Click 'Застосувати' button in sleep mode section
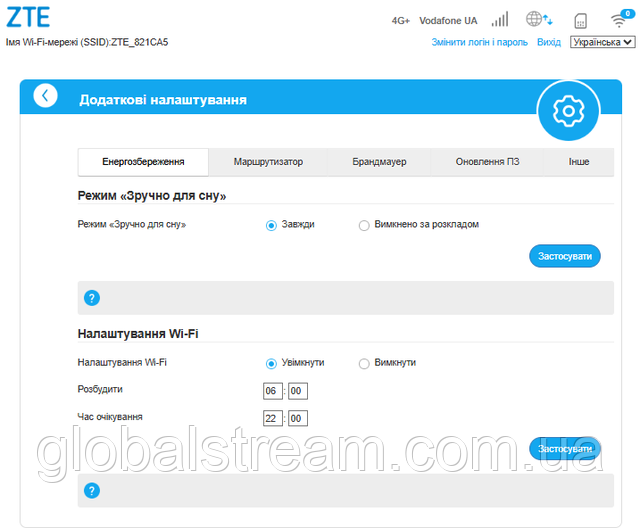The width and height of the screenshot is (640, 528). [x=564, y=256]
